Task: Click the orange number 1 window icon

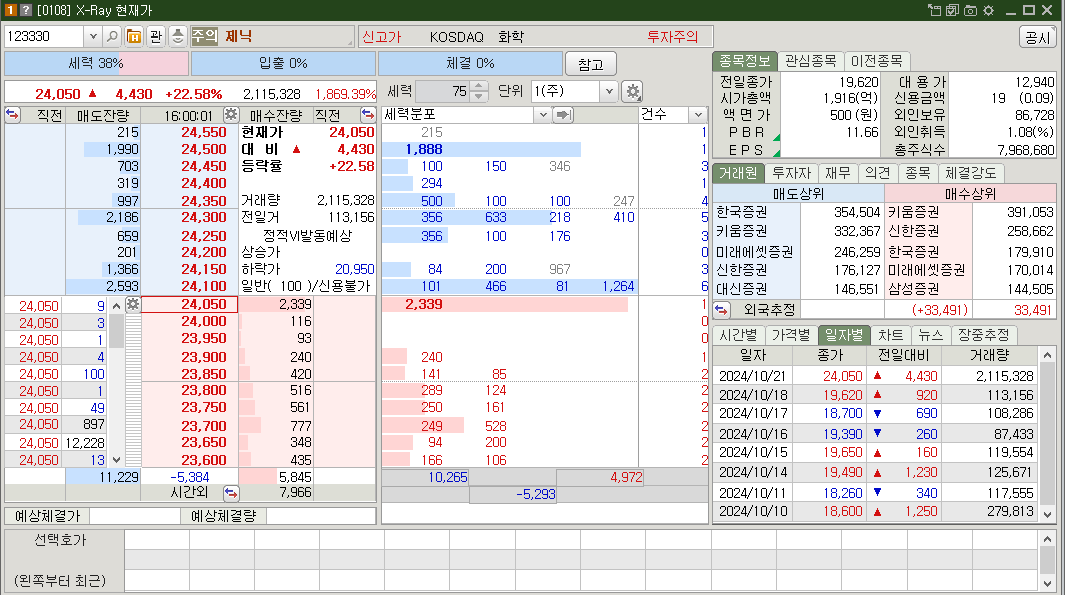Action: 10,10
